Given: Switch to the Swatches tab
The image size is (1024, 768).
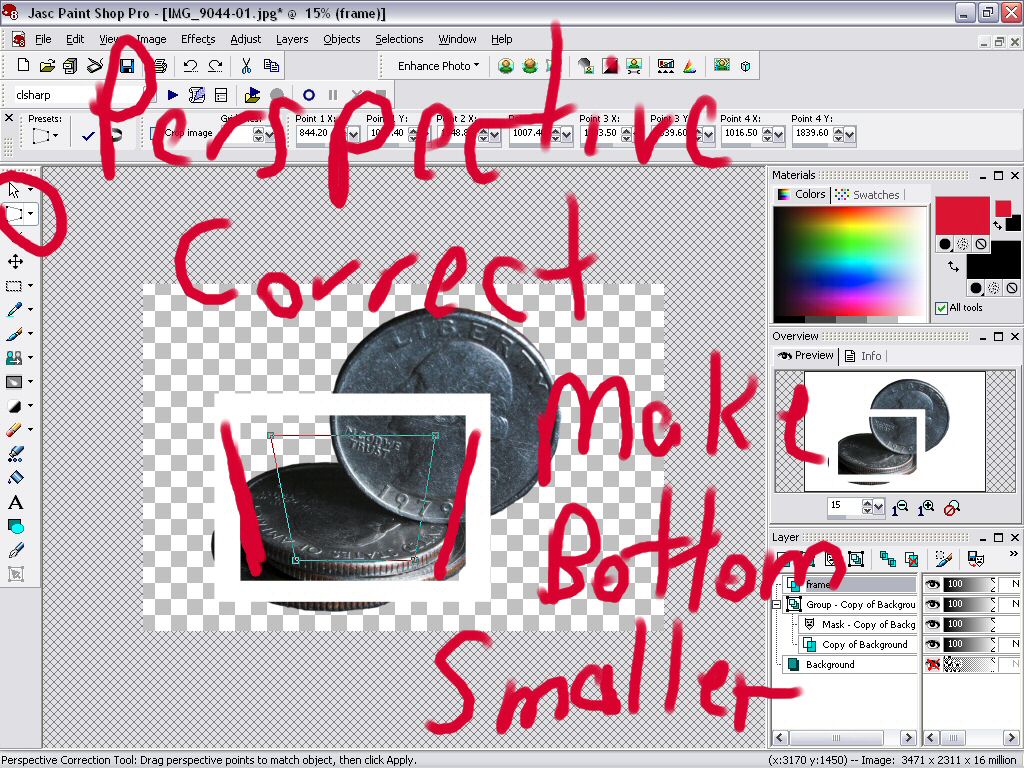Looking at the screenshot, I should click(867, 195).
